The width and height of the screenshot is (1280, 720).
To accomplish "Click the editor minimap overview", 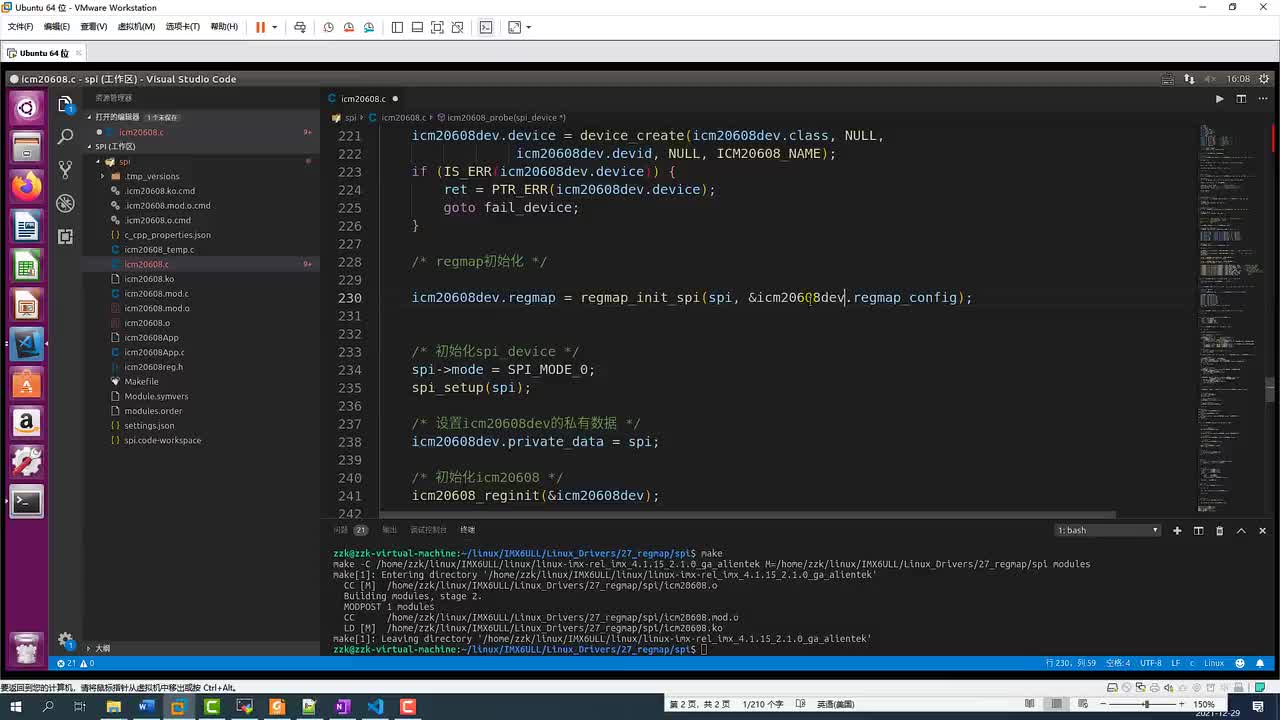I will 1234,320.
